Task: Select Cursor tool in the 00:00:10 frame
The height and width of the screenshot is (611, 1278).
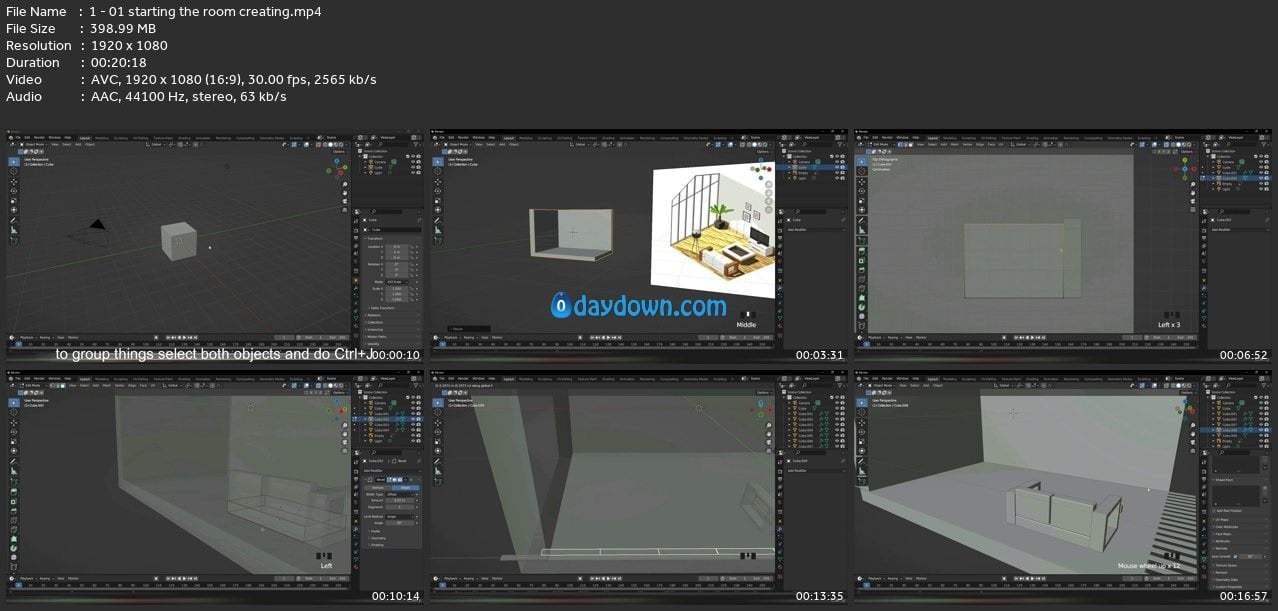Action: pyautogui.click(x=14, y=171)
